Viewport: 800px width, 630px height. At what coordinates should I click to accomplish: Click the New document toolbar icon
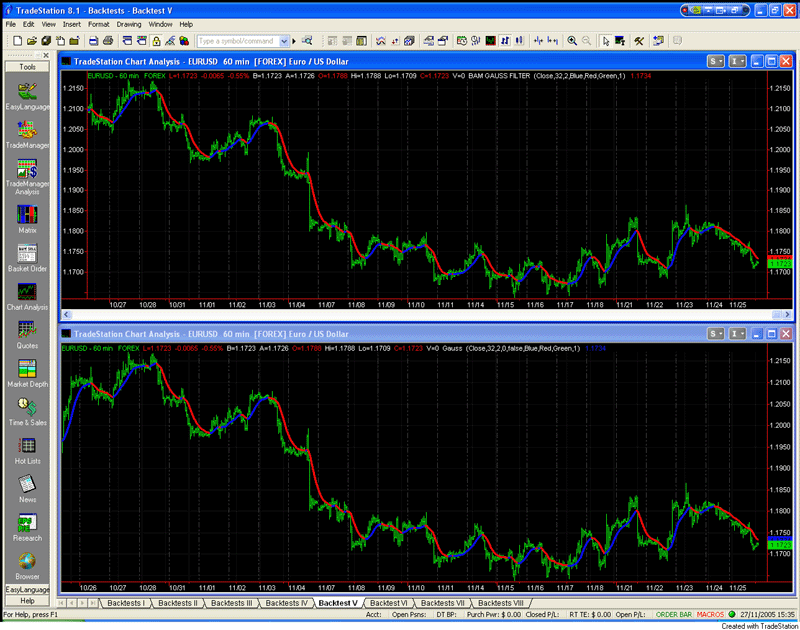pyautogui.click(x=17, y=41)
